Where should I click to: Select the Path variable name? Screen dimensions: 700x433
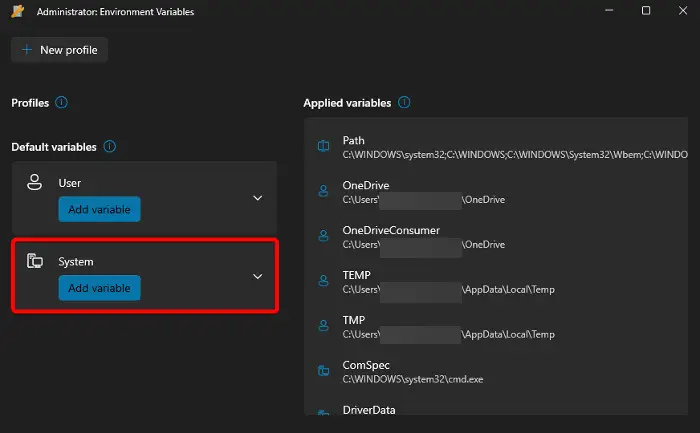(354, 140)
